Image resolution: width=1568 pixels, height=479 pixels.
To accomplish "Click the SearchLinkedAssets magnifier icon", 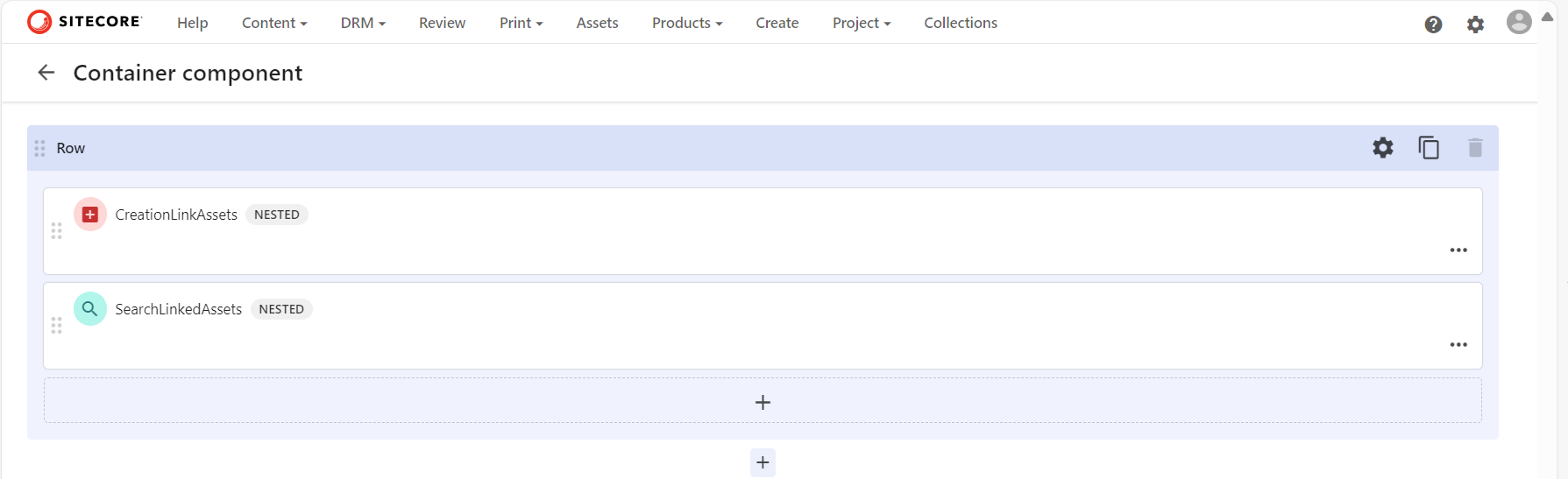I will (x=90, y=309).
